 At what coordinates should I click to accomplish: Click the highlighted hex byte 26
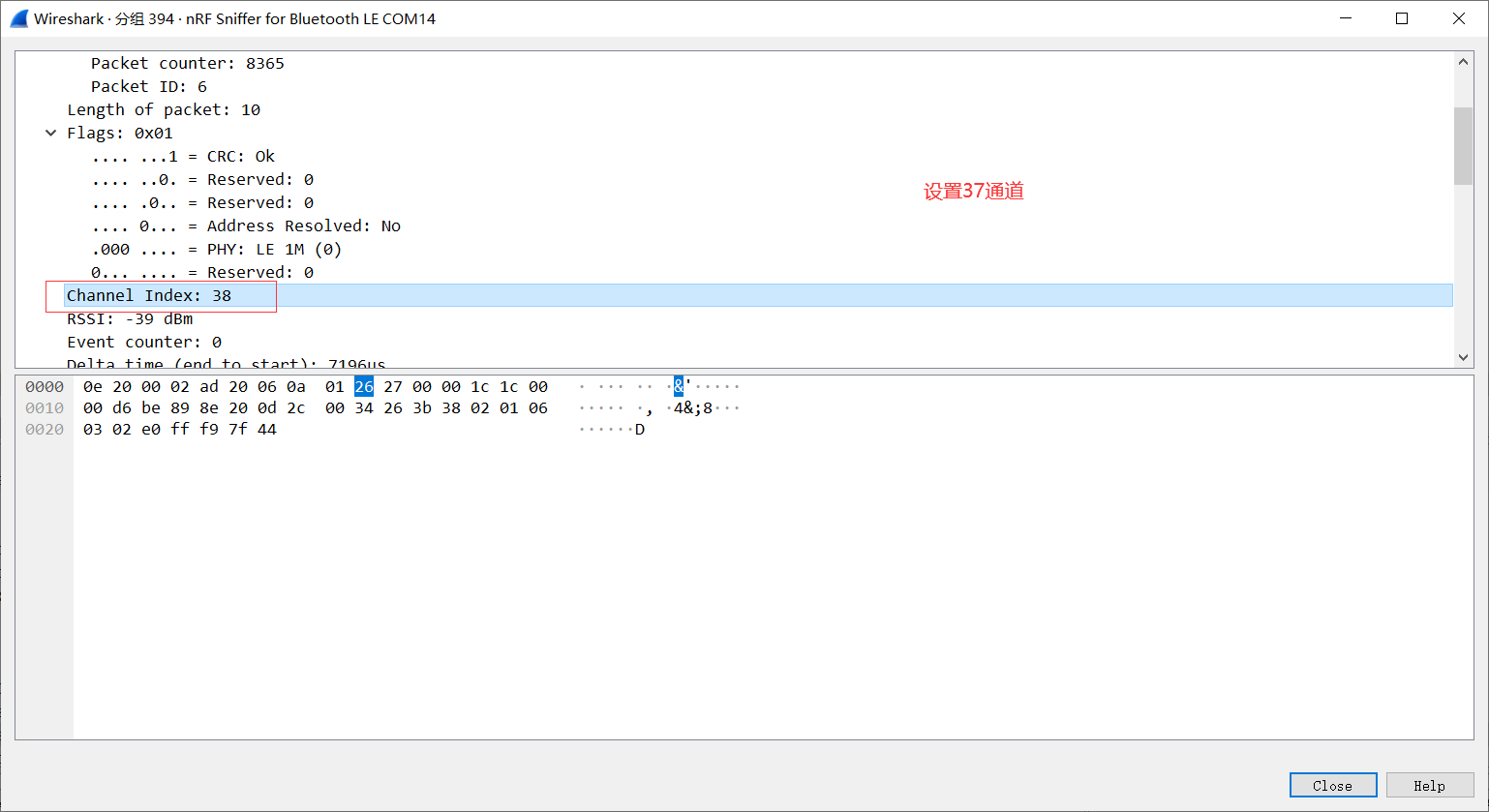(x=364, y=386)
